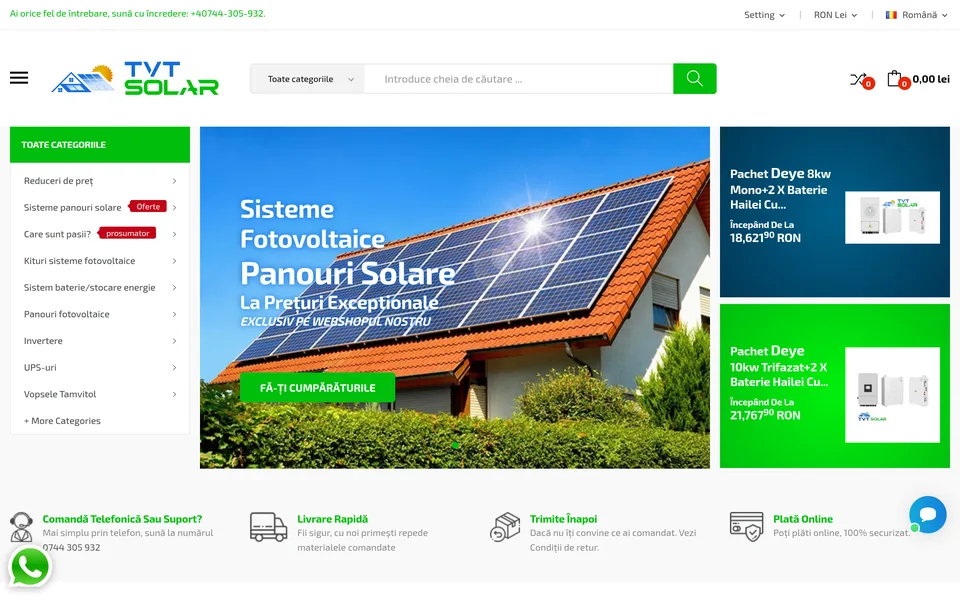The image size is (960, 600).
Task: Open the blue live chat bubble
Action: coord(928,514)
